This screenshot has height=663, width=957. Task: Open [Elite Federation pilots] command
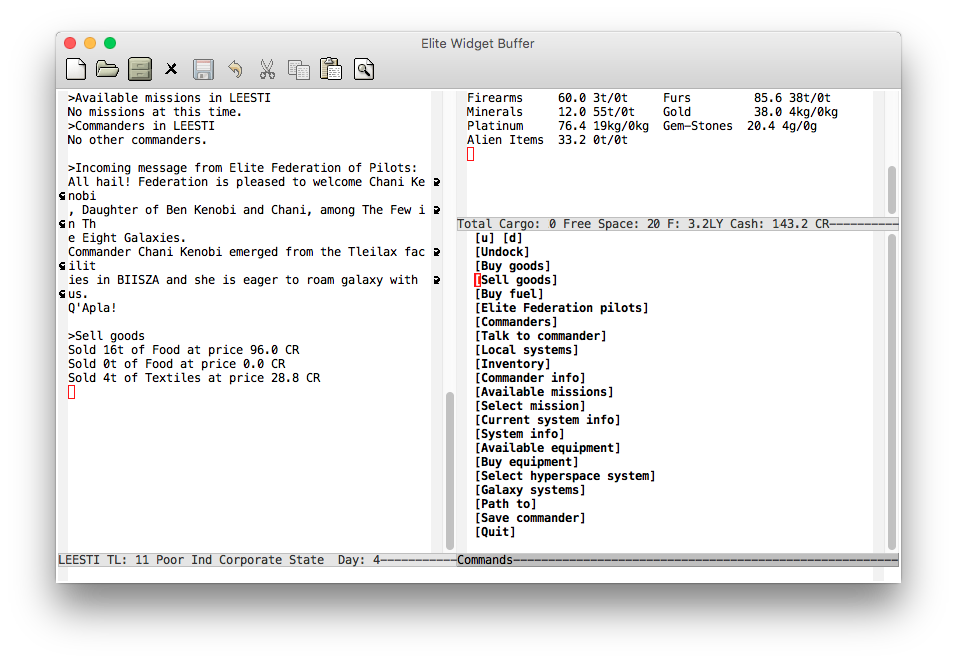pyautogui.click(x=561, y=308)
